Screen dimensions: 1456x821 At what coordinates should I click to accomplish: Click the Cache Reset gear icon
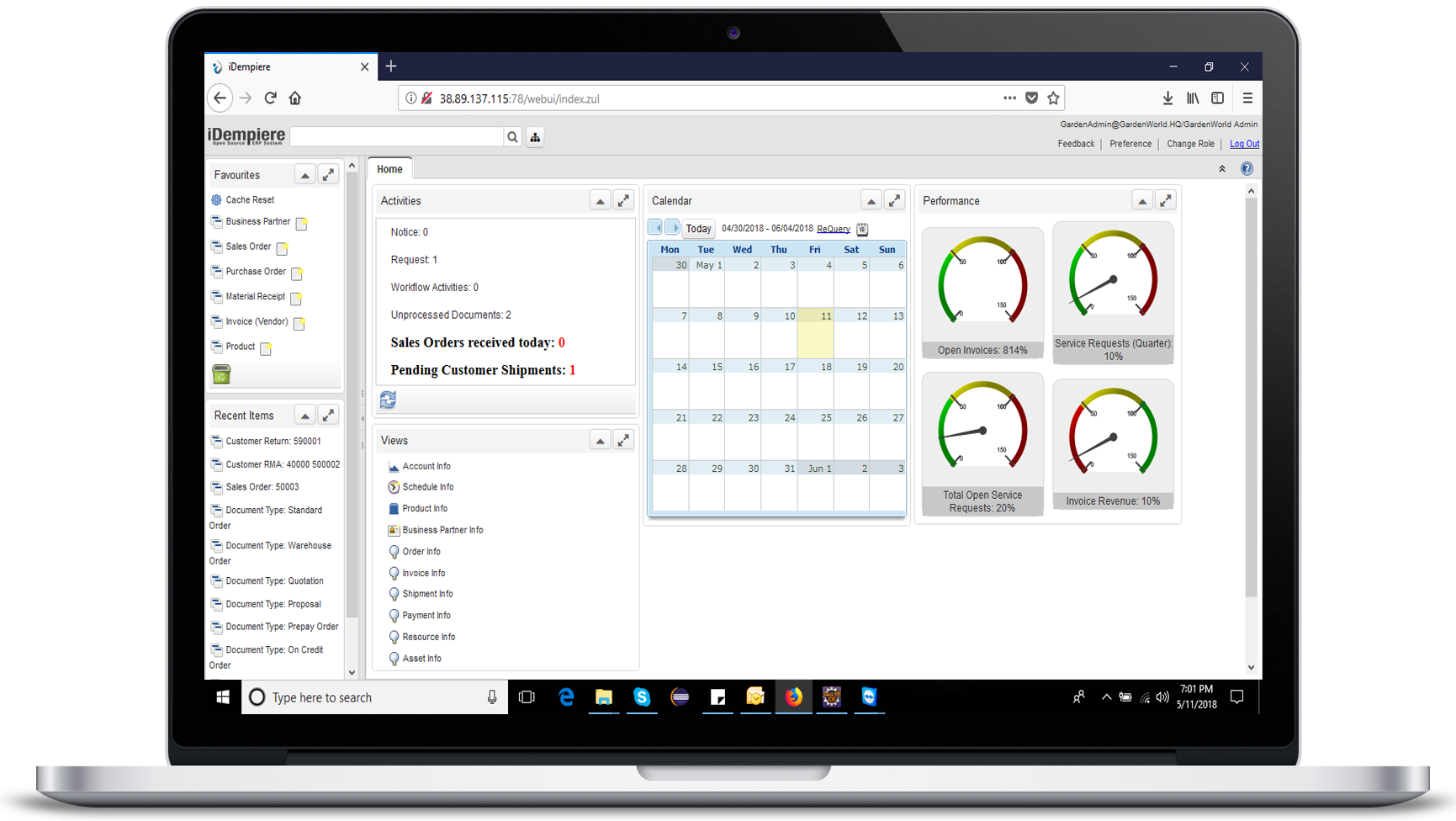click(216, 200)
